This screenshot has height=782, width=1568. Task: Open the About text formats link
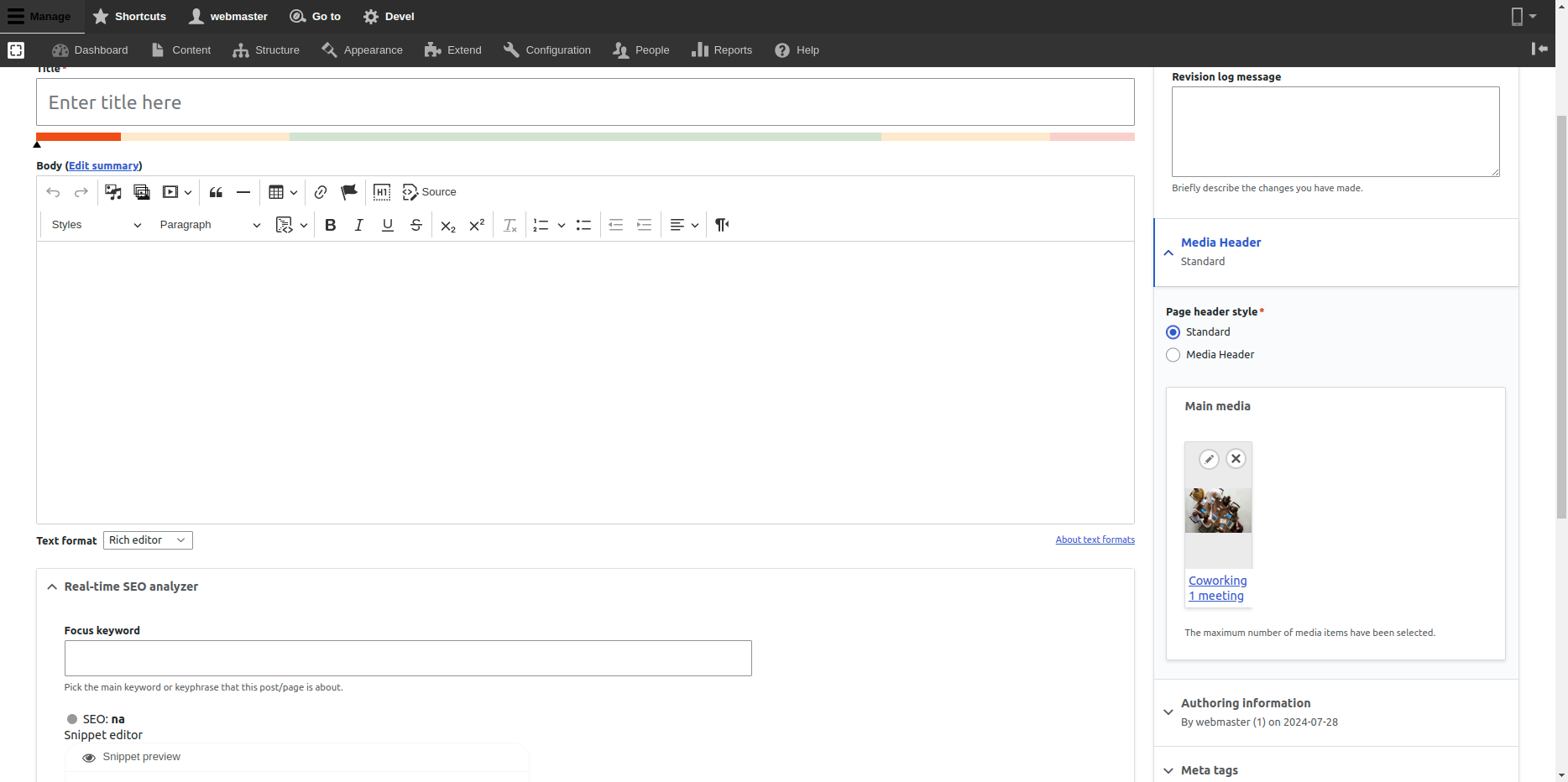click(x=1095, y=540)
